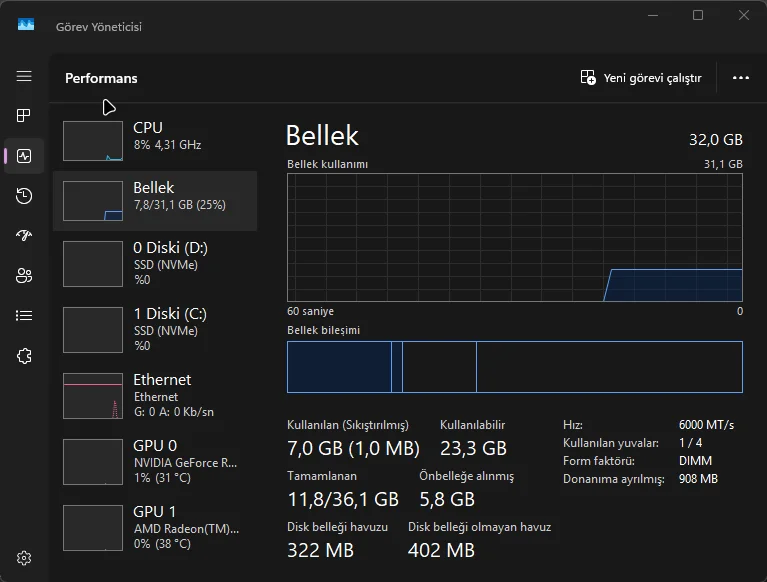Click 0 Diski mini graph thumbnail
The width and height of the screenshot is (767, 582).
93,264
